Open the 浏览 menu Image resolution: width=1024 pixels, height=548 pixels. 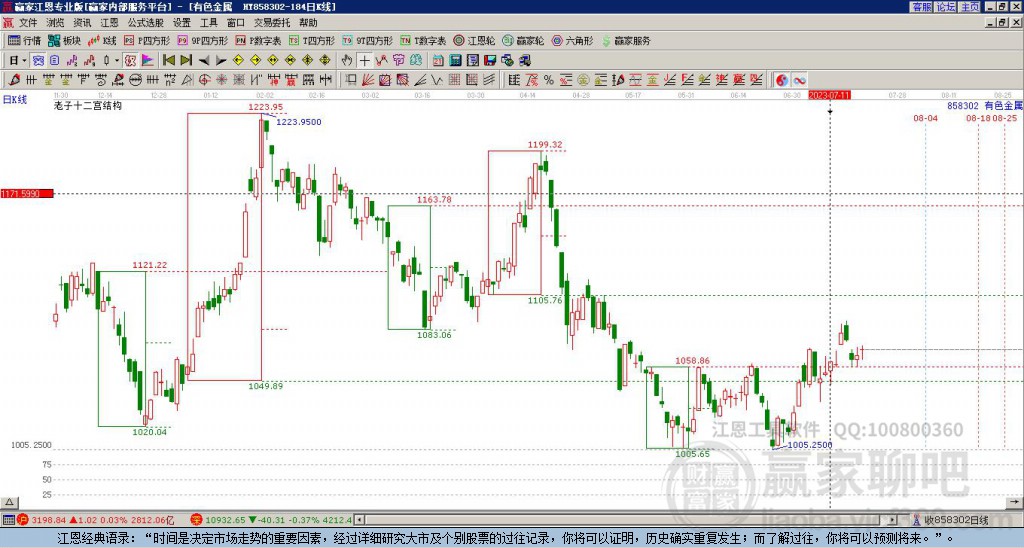point(55,23)
